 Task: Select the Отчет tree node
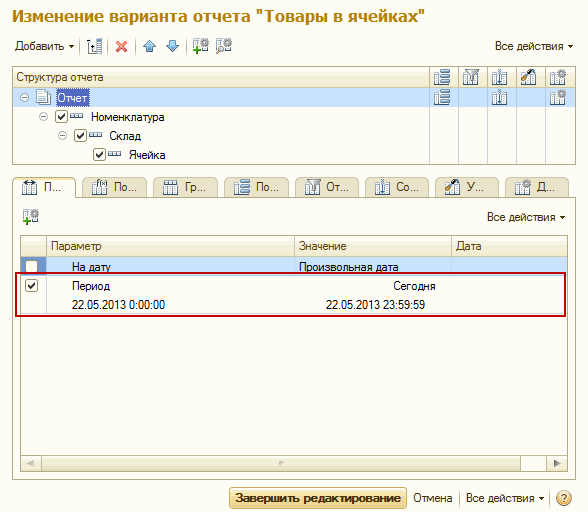[x=72, y=98]
